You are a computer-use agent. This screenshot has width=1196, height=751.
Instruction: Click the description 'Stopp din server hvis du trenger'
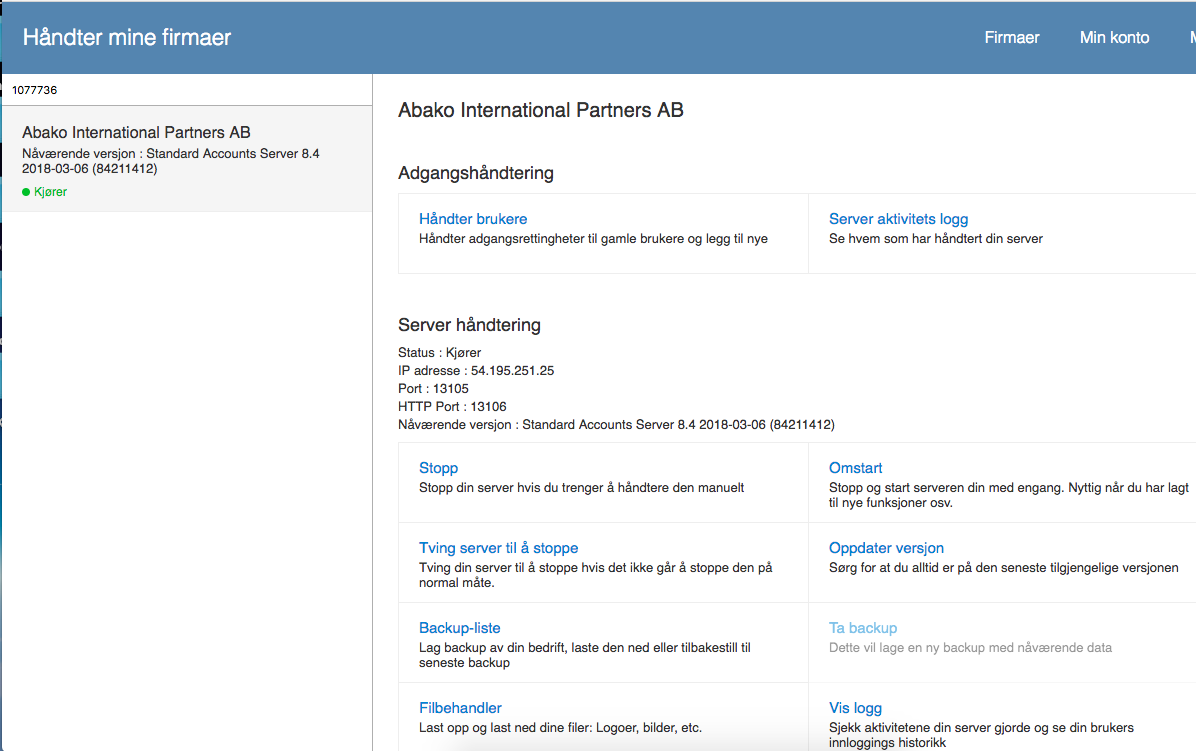[x=581, y=488]
